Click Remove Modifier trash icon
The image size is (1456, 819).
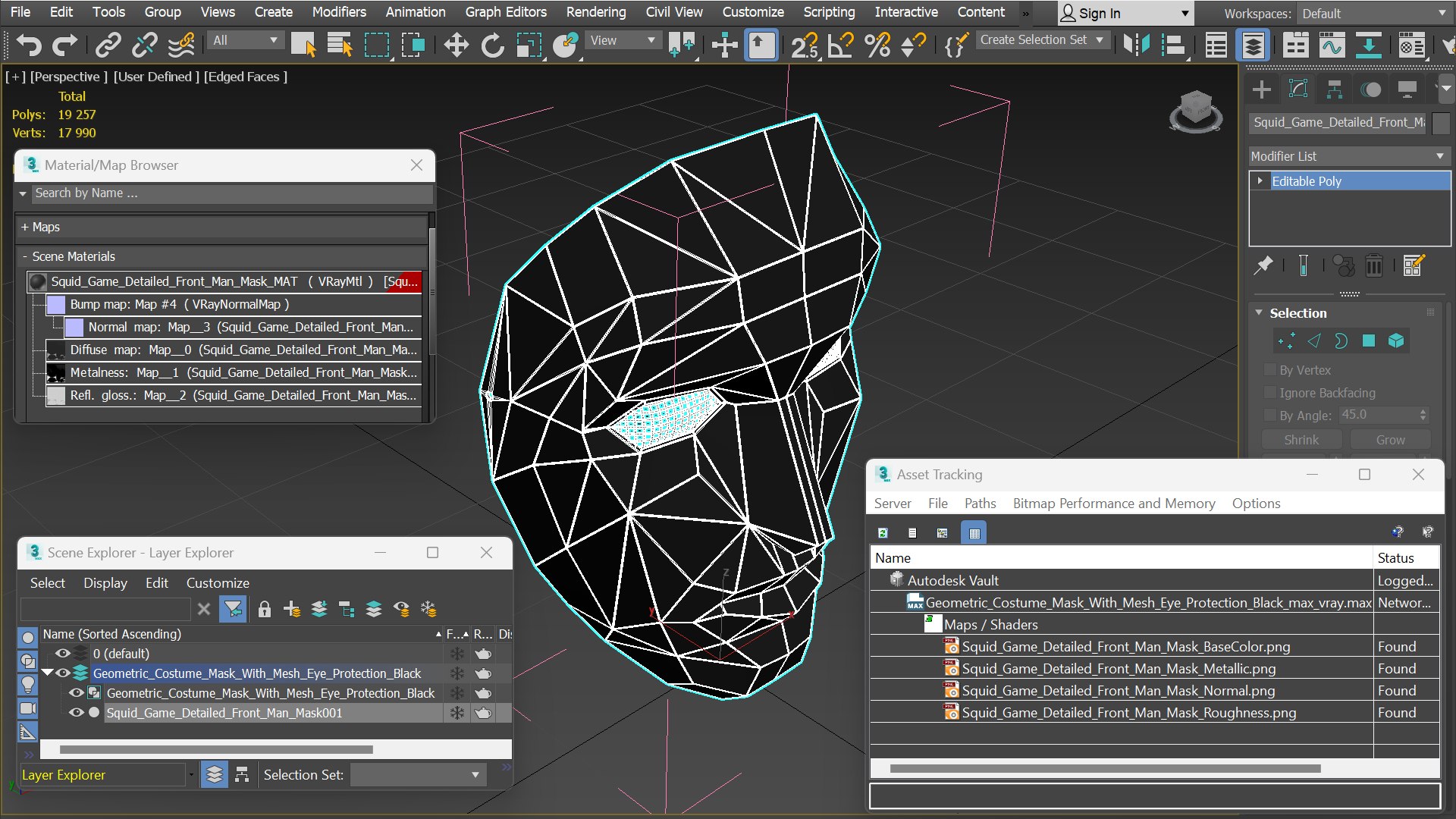point(1374,265)
